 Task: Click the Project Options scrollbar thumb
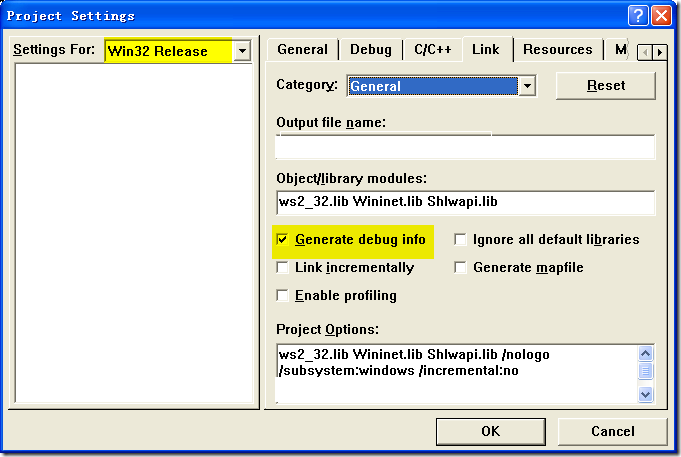pyautogui.click(x=646, y=371)
